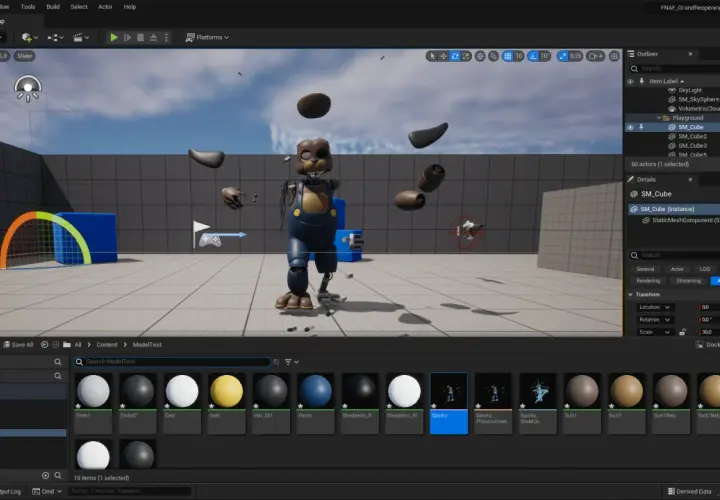Open the Rotation type dropdown

[655, 320]
